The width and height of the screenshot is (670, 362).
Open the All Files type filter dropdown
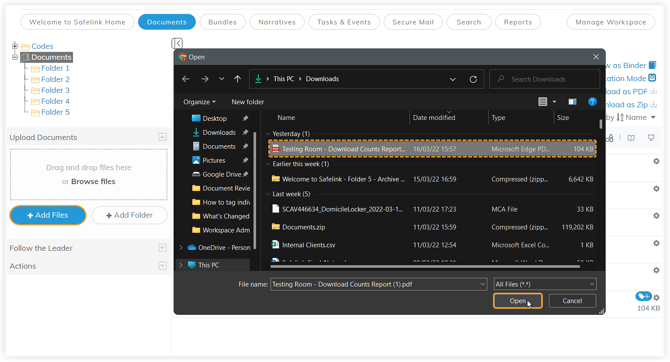pos(545,284)
